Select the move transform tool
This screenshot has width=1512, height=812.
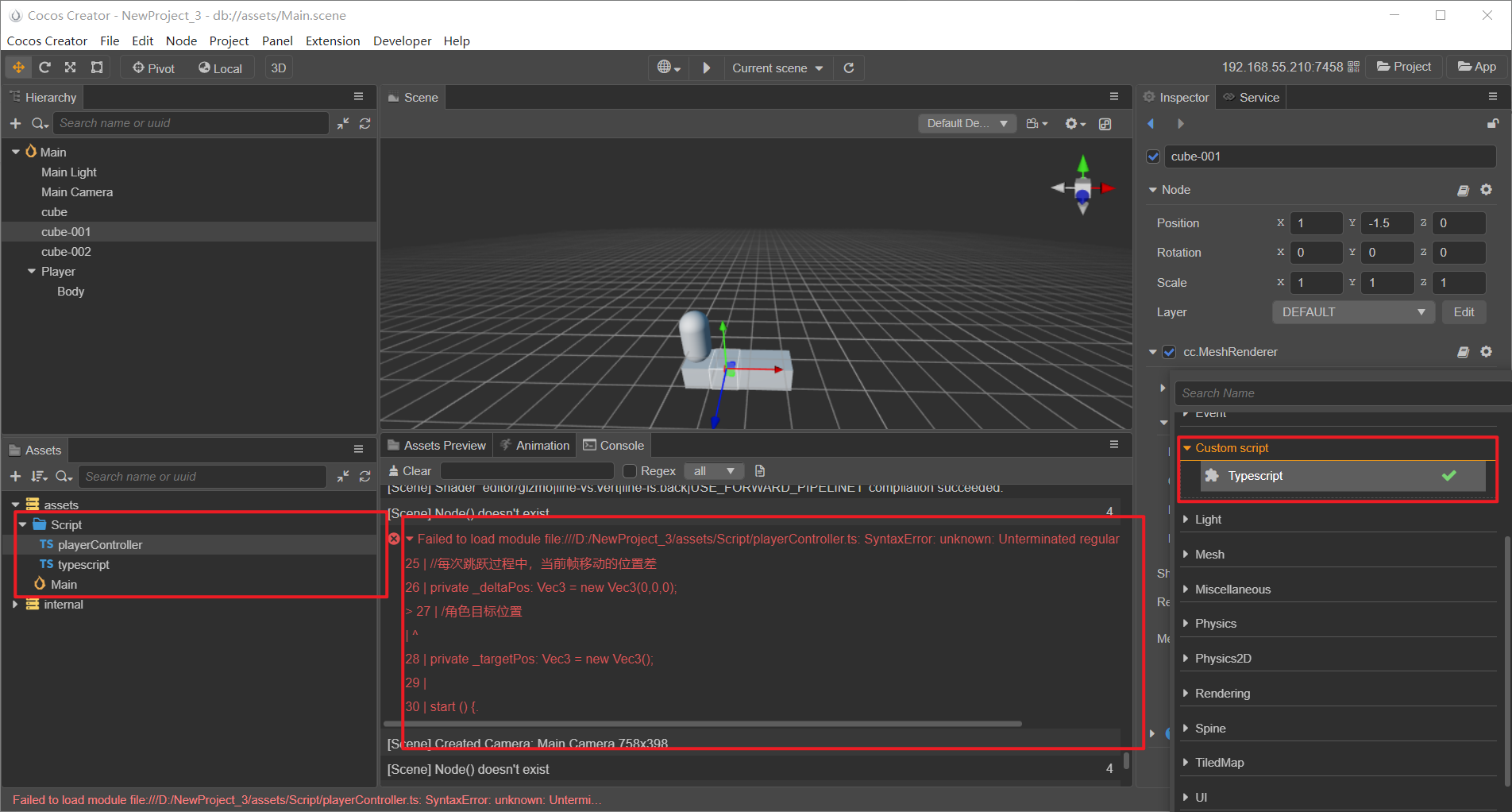tap(18, 68)
